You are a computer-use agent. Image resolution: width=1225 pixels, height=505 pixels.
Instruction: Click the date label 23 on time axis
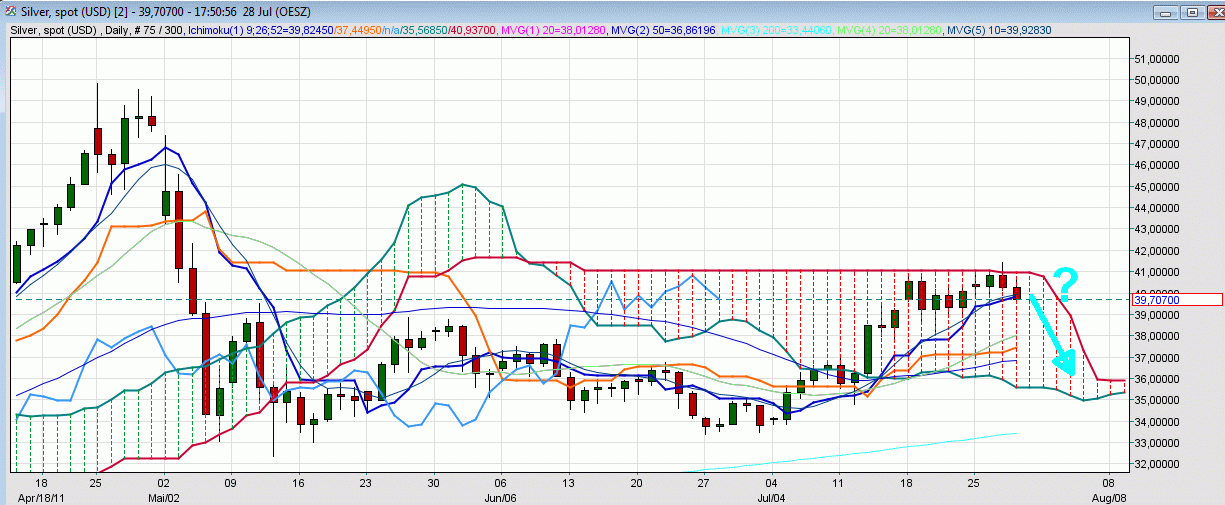365,481
